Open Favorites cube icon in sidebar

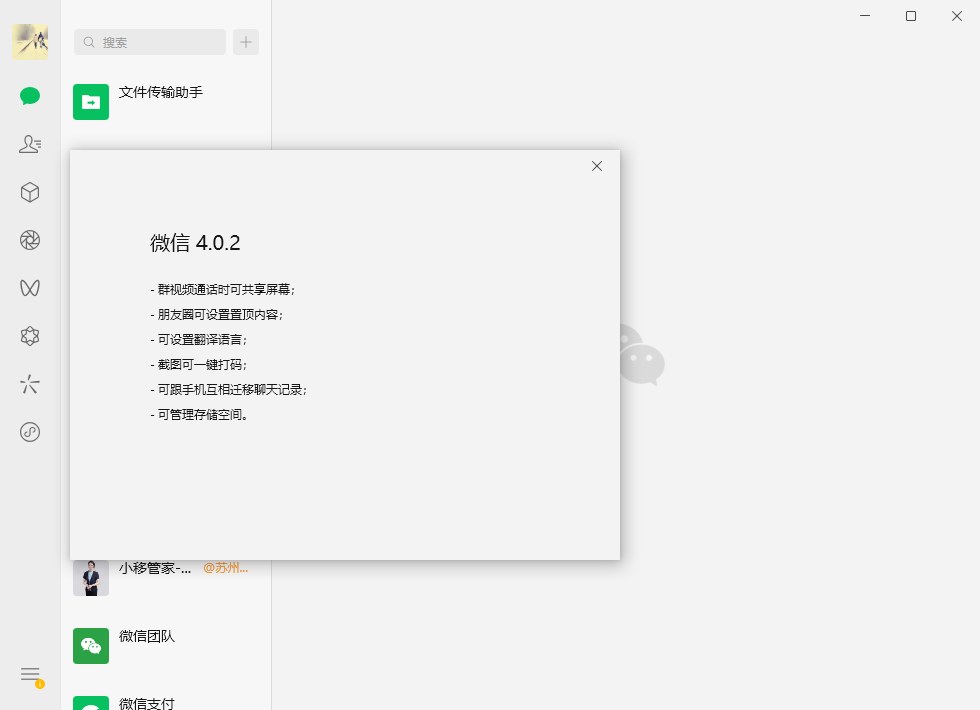pyautogui.click(x=30, y=192)
